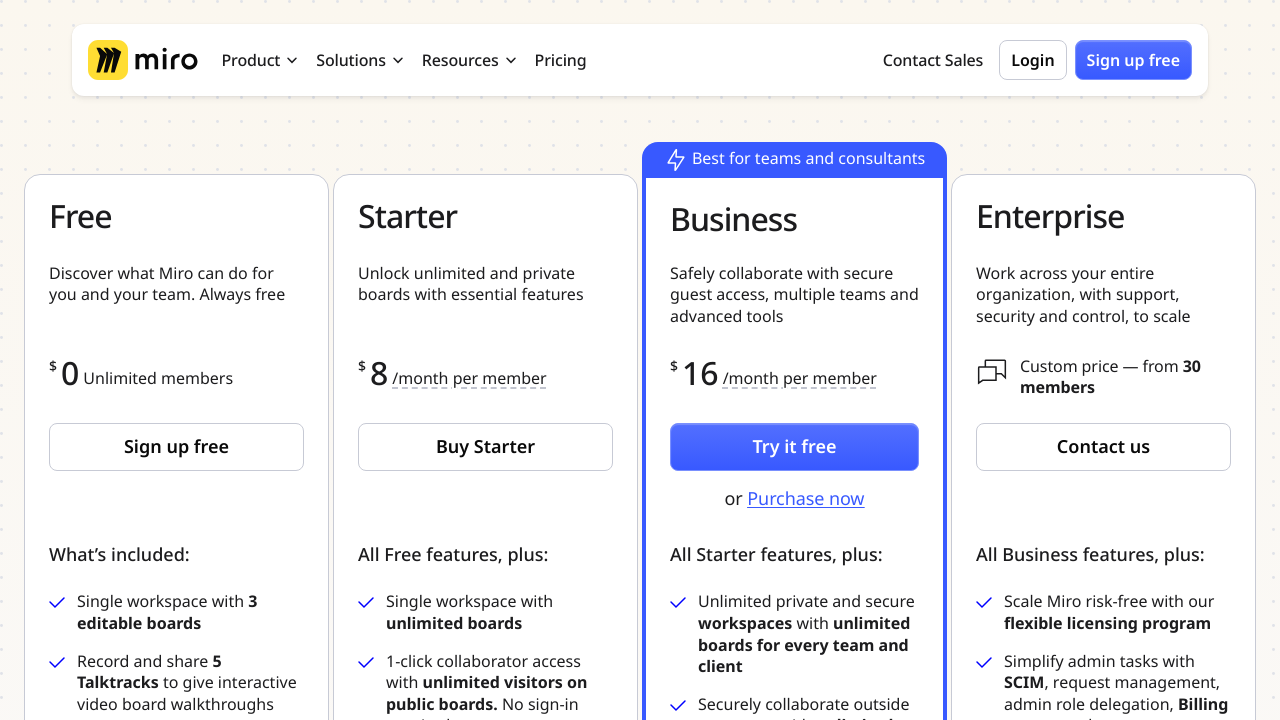Click checkmark beside 'Single workspace with 3 editable boards'
1280x720 pixels.
point(58,603)
